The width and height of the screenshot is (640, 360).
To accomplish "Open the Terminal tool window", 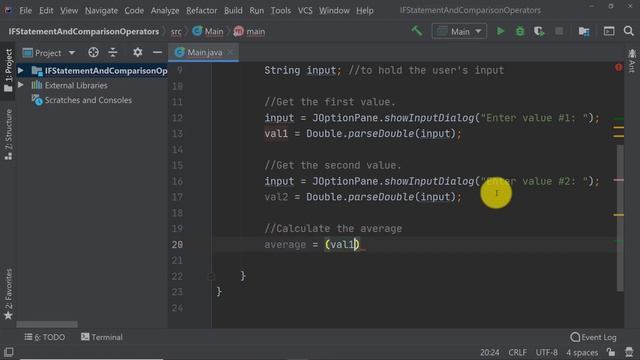I will tap(102, 337).
